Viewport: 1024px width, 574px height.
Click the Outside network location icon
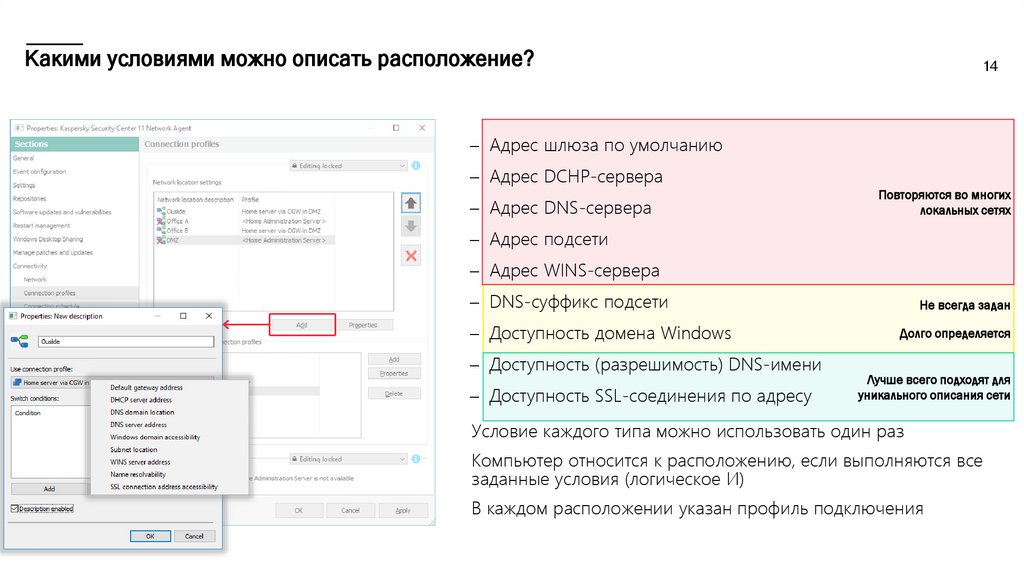click(x=161, y=212)
